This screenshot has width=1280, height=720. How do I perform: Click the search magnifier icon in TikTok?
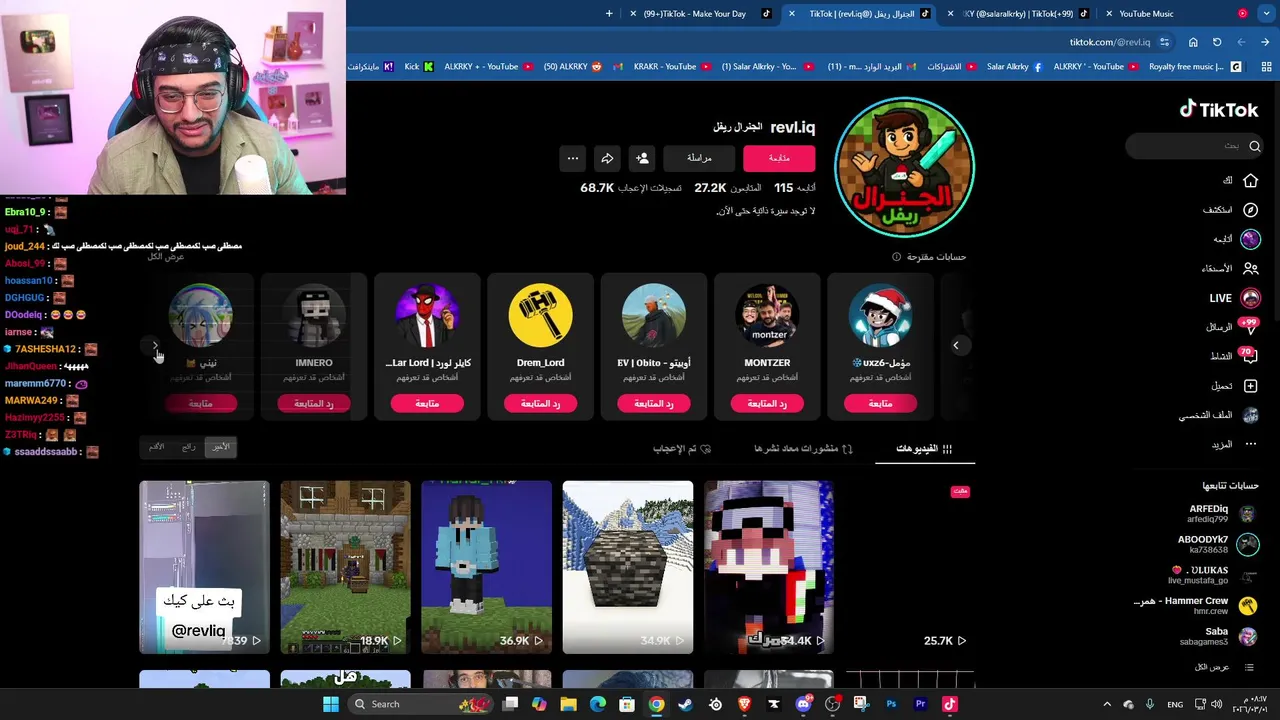[x=1254, y=146]
